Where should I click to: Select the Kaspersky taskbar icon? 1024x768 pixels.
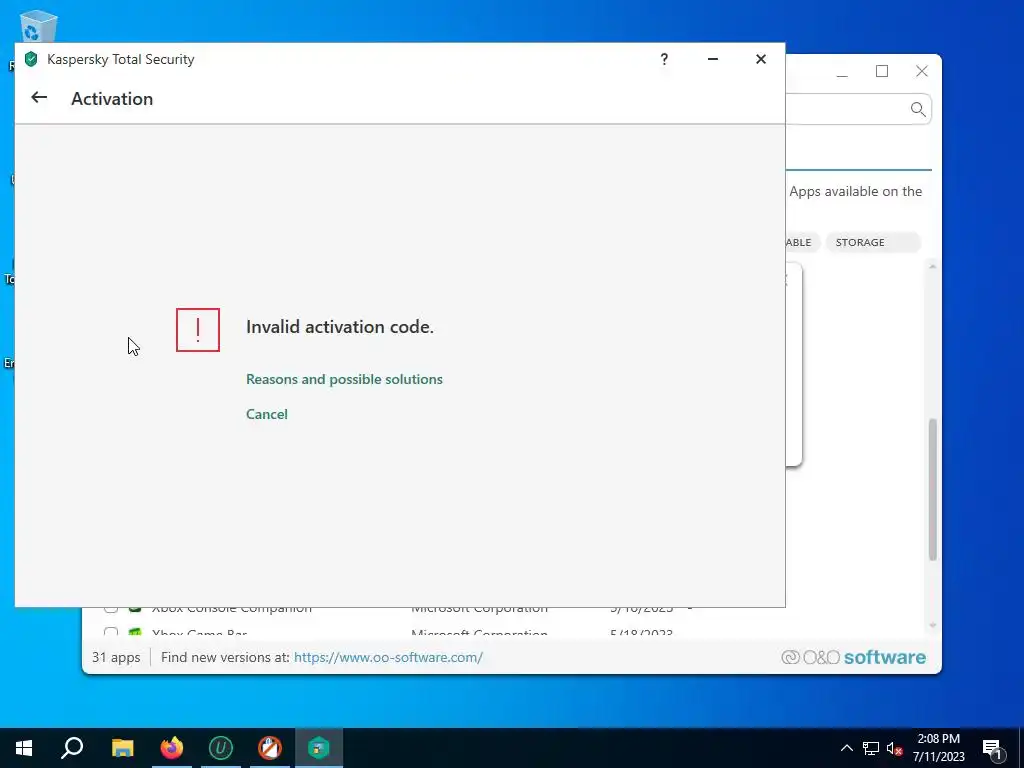coord(319,748)
